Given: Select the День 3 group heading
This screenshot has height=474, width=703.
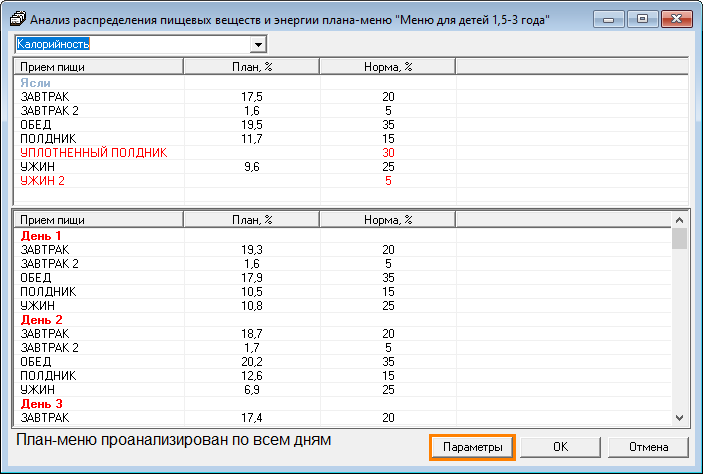Looking at the screenshot, I should tap(41, 402).
